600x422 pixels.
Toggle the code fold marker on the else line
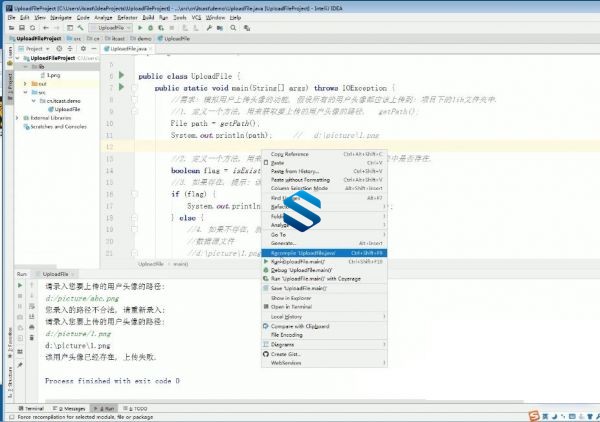tap(134, 218)
